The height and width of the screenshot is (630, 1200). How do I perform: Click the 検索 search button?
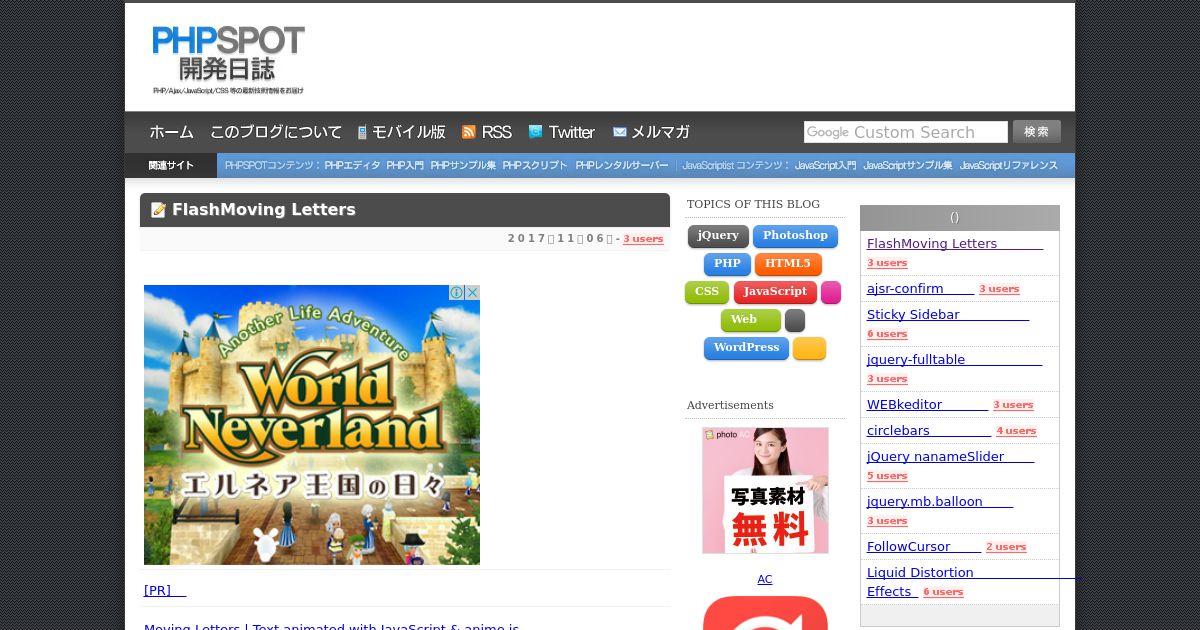pyautogui.click(x=1037, y=132)
